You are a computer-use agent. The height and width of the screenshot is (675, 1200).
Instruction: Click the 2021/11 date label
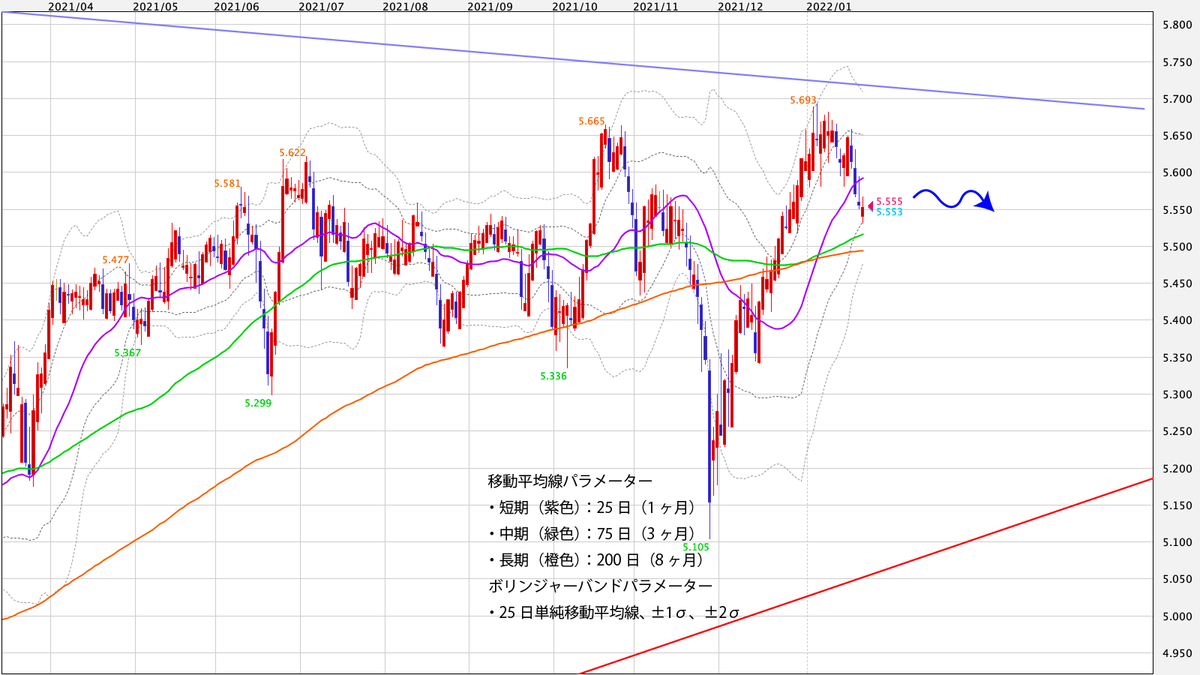click(x=656, y=6)
